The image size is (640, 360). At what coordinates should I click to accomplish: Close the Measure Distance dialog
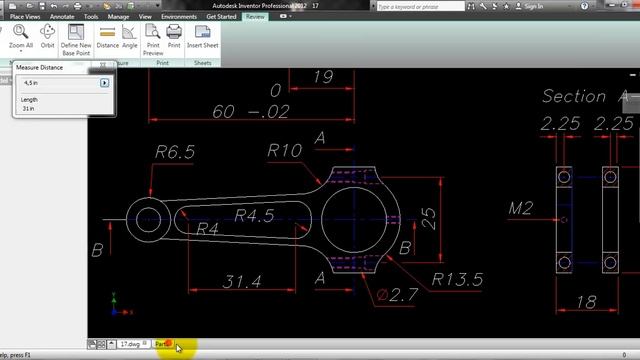click(x=103, y=65)
